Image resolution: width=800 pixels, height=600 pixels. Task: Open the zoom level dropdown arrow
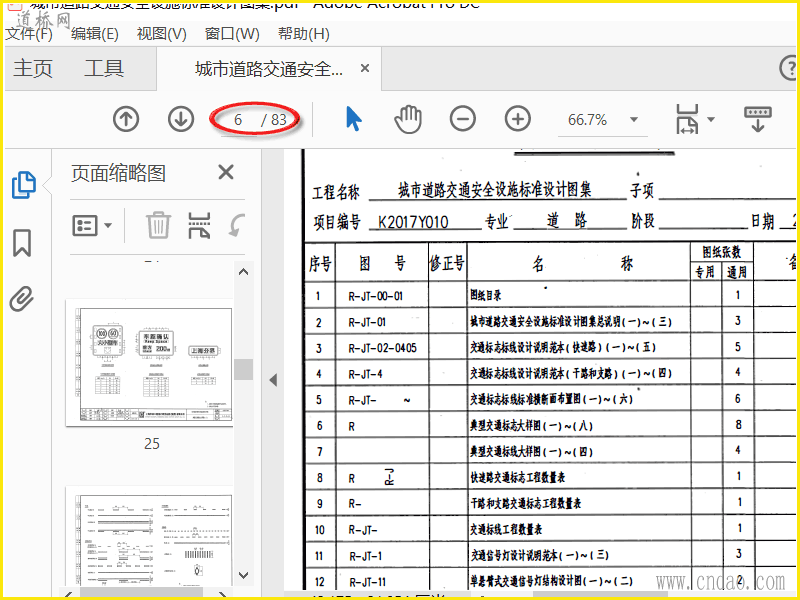[x=634, y=120]
